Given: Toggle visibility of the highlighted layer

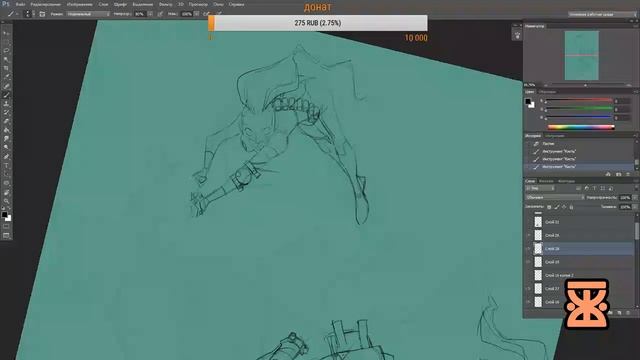Looking at the screenshot, I should pyautogui.click(x=529, y=249).
